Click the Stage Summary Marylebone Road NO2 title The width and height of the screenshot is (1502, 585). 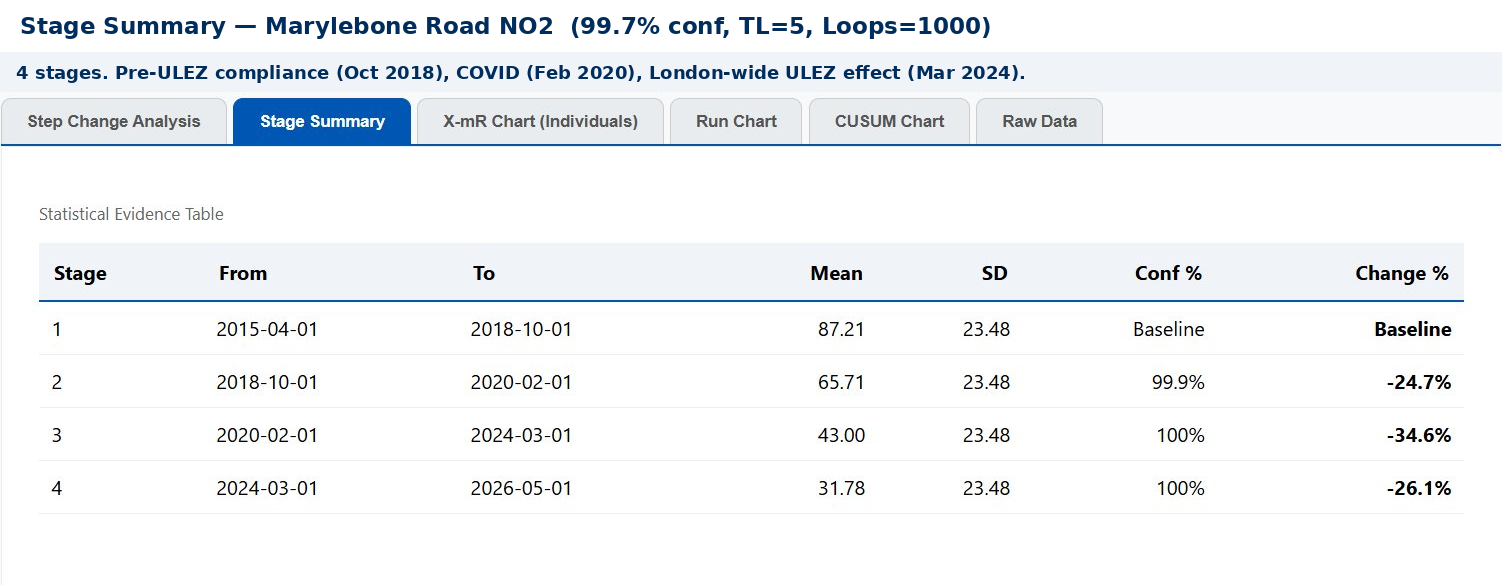pos(505,27)
